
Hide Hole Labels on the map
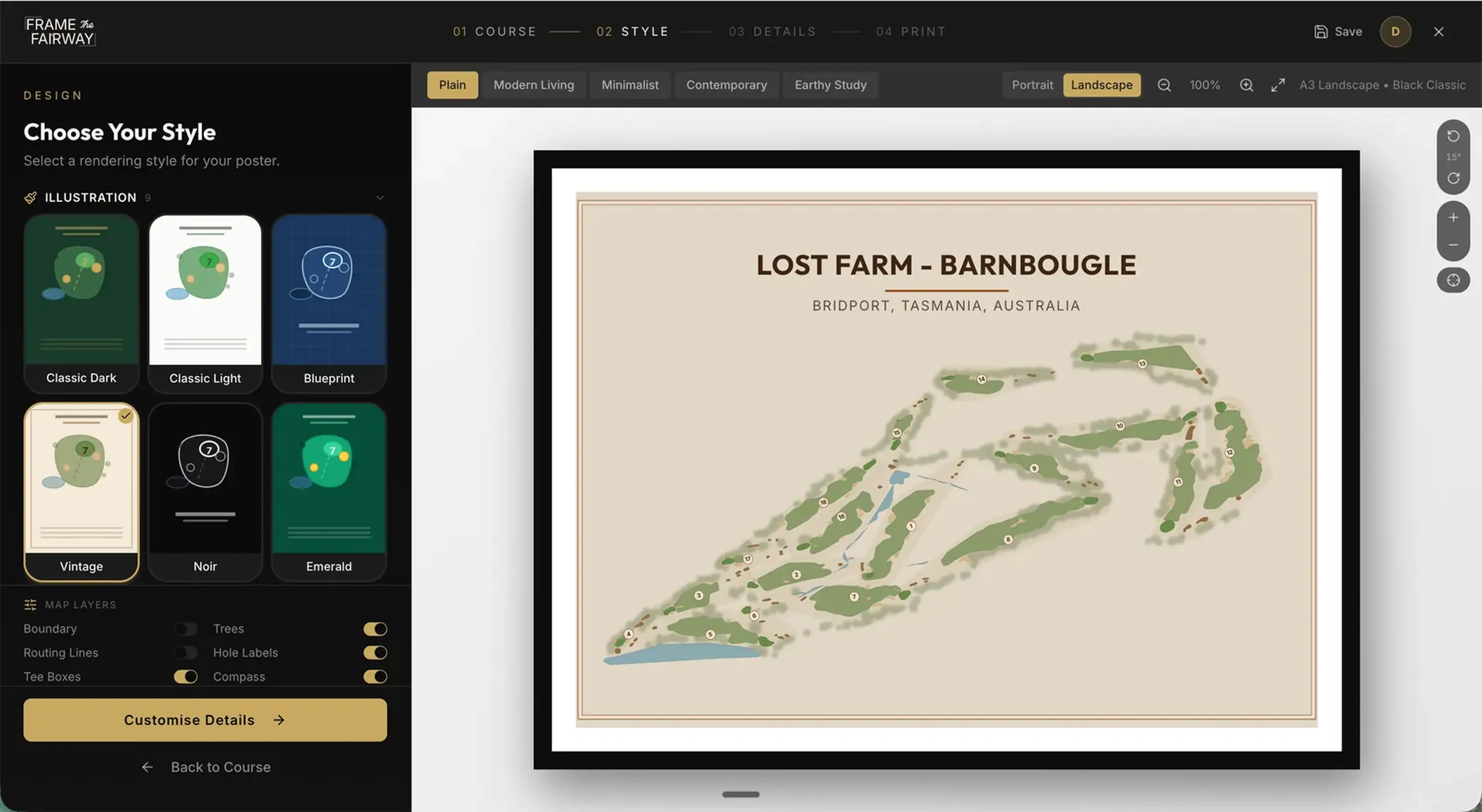tap(375, 653)
